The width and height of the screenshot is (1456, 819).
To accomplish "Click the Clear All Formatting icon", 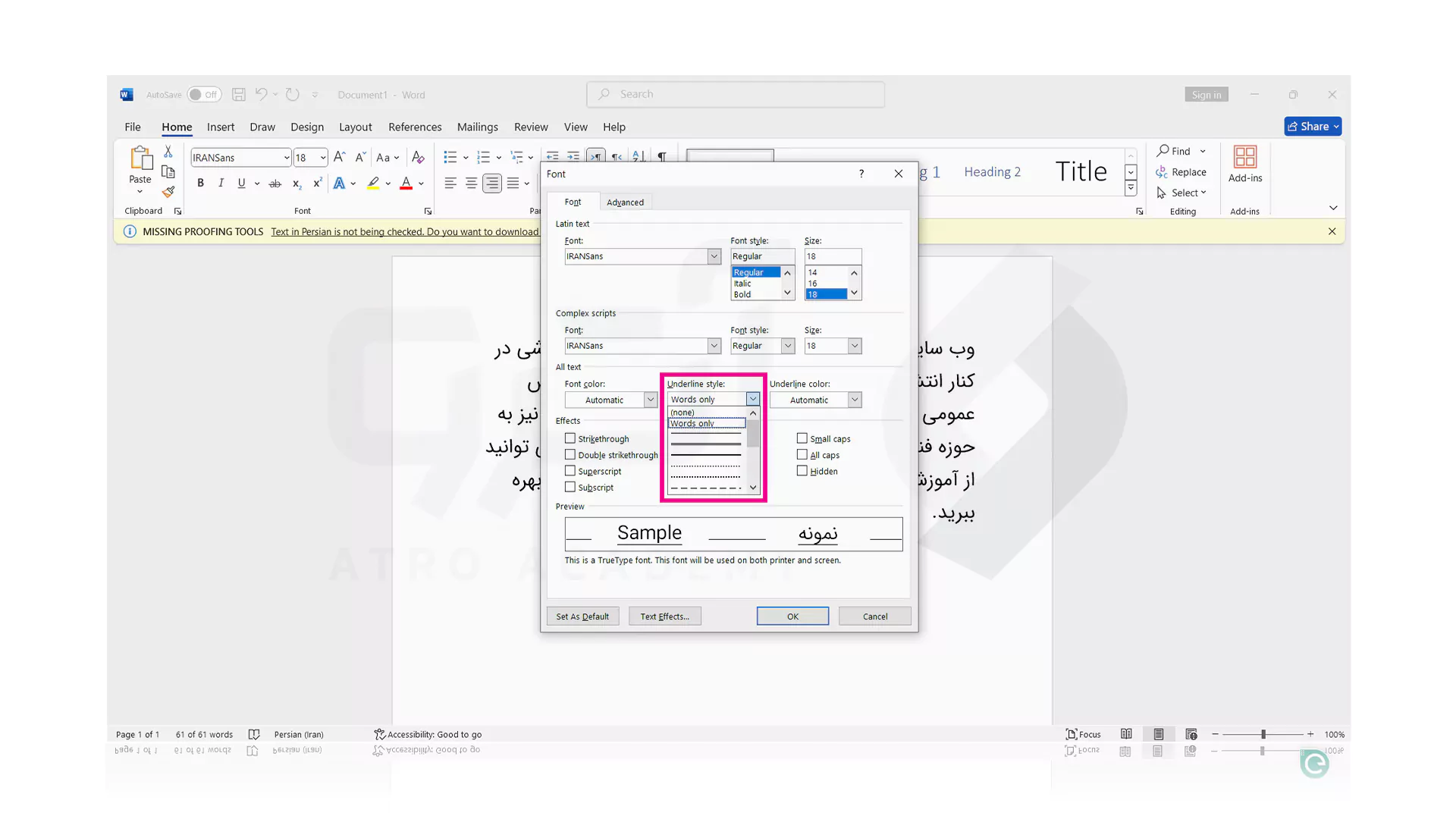I will [x=418, y=157].
